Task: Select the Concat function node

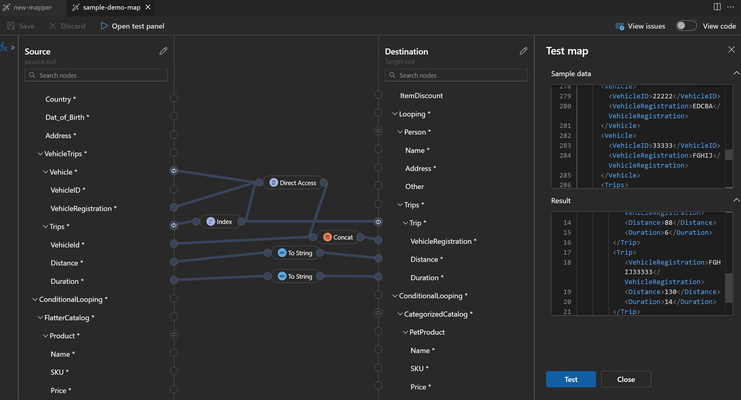Action: pos(338,237)
